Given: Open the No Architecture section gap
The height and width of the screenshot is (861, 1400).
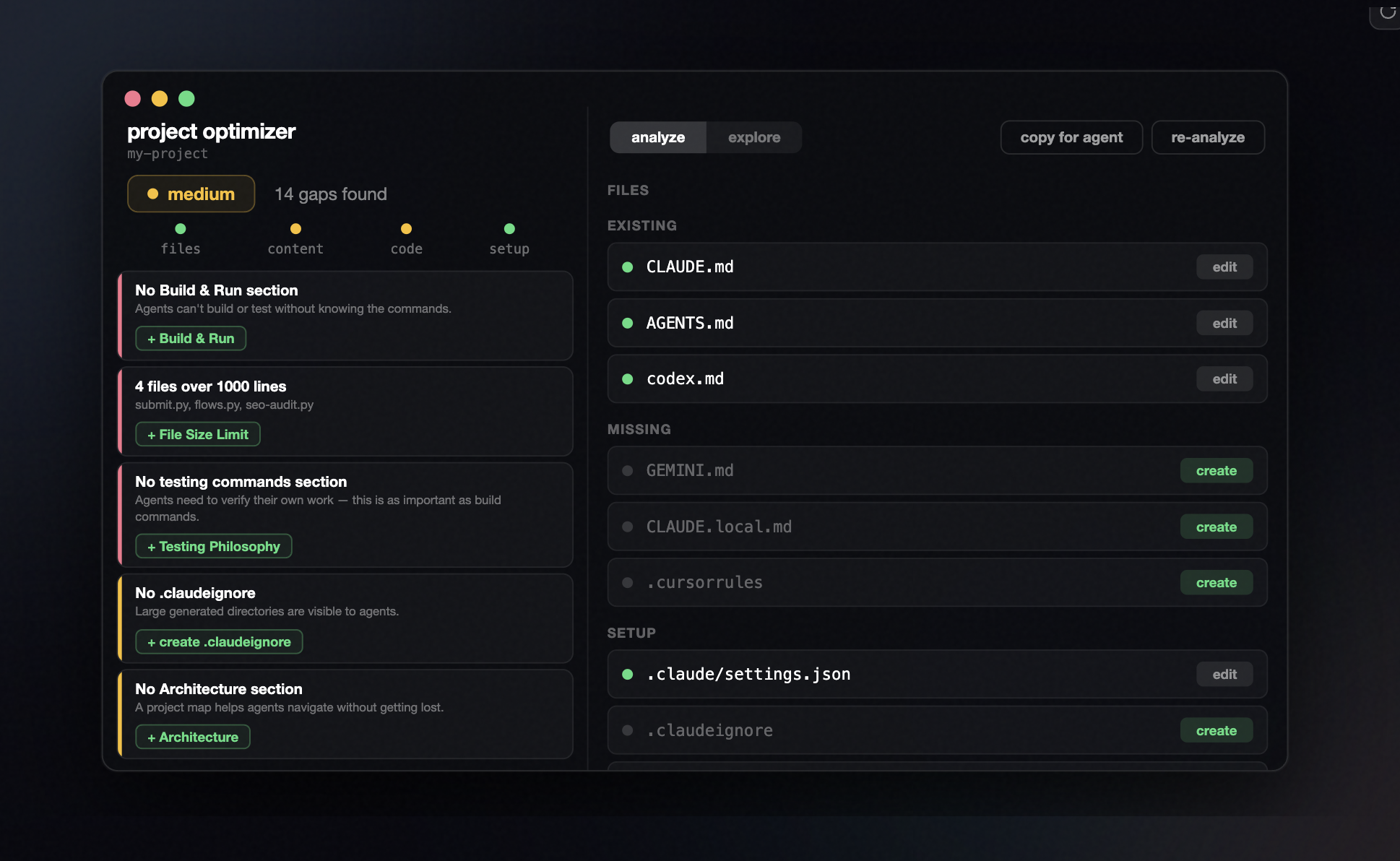Looking at the screenshot, I should [345, 714].
